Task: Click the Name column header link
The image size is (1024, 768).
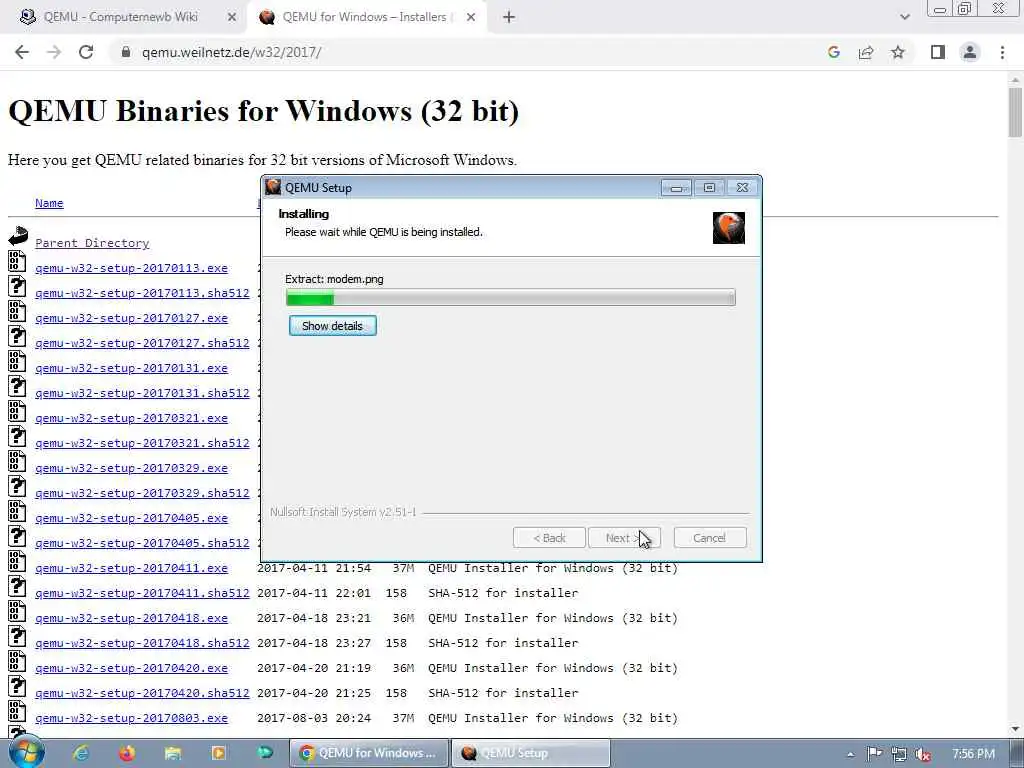Action: [49, 203]
